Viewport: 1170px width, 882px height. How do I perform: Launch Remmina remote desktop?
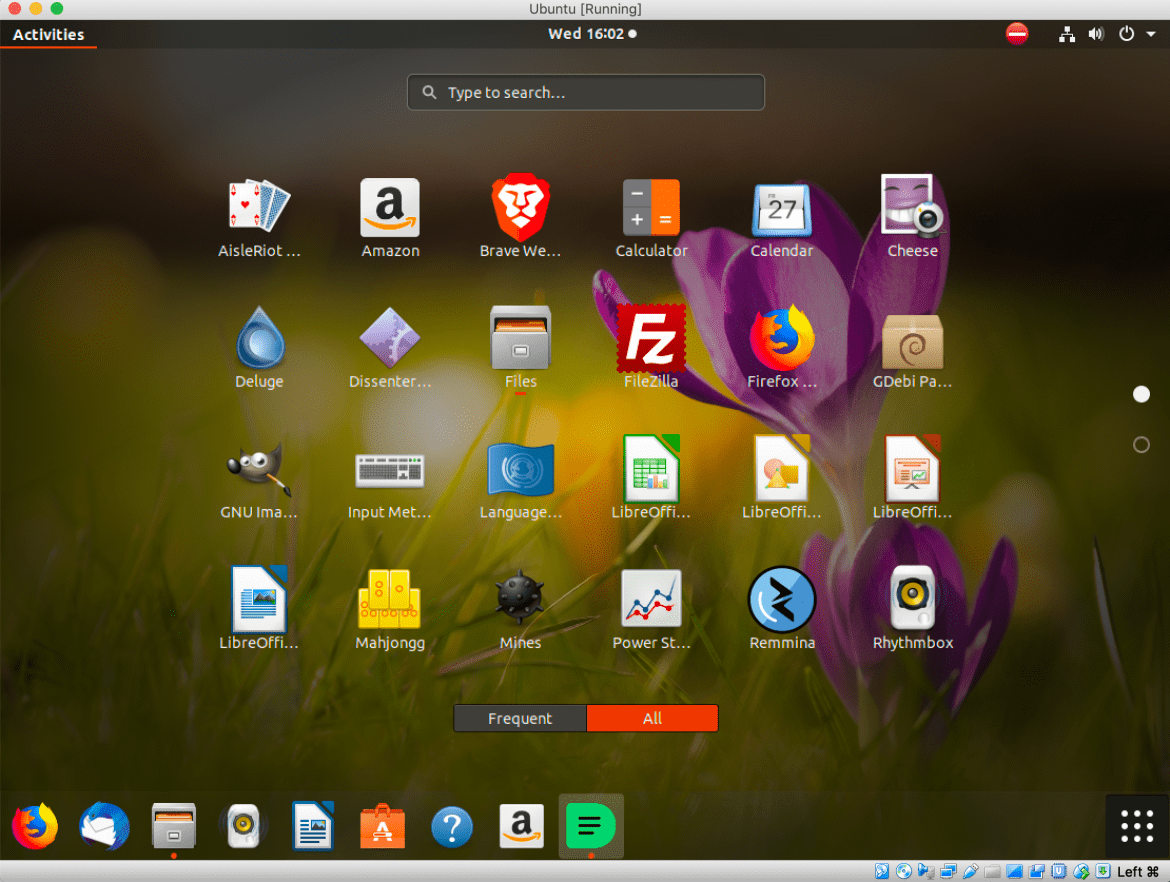click(x=781, y=609)
